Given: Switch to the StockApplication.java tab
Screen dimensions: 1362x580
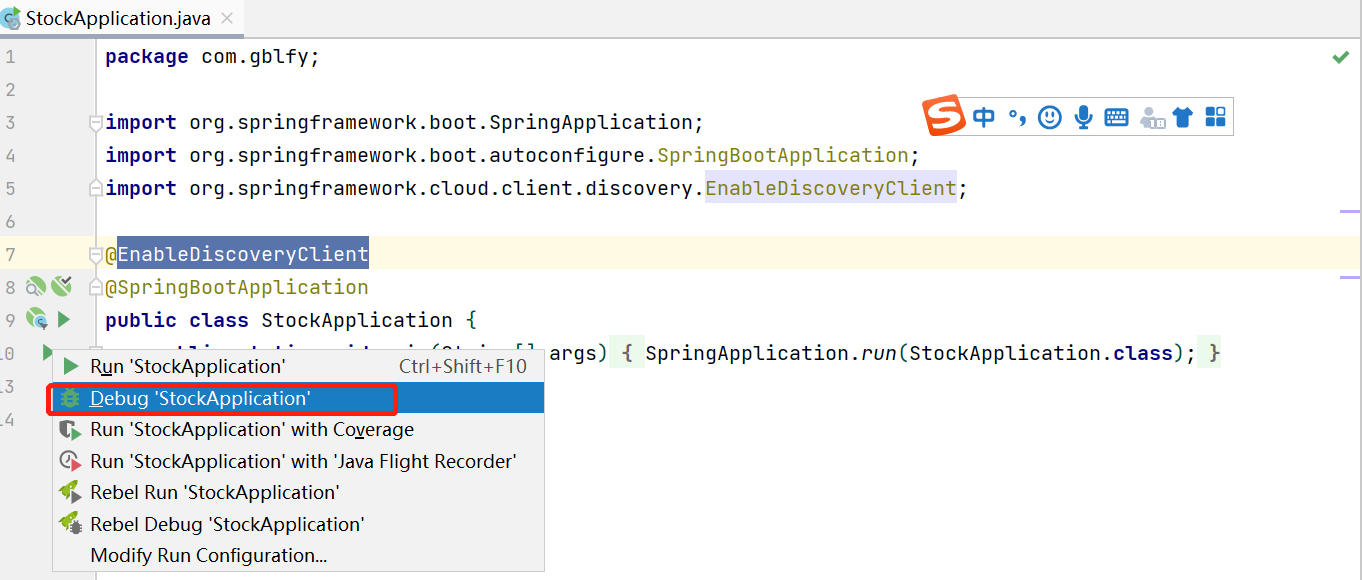Looking at the screenshot, I should pos(118,18).
